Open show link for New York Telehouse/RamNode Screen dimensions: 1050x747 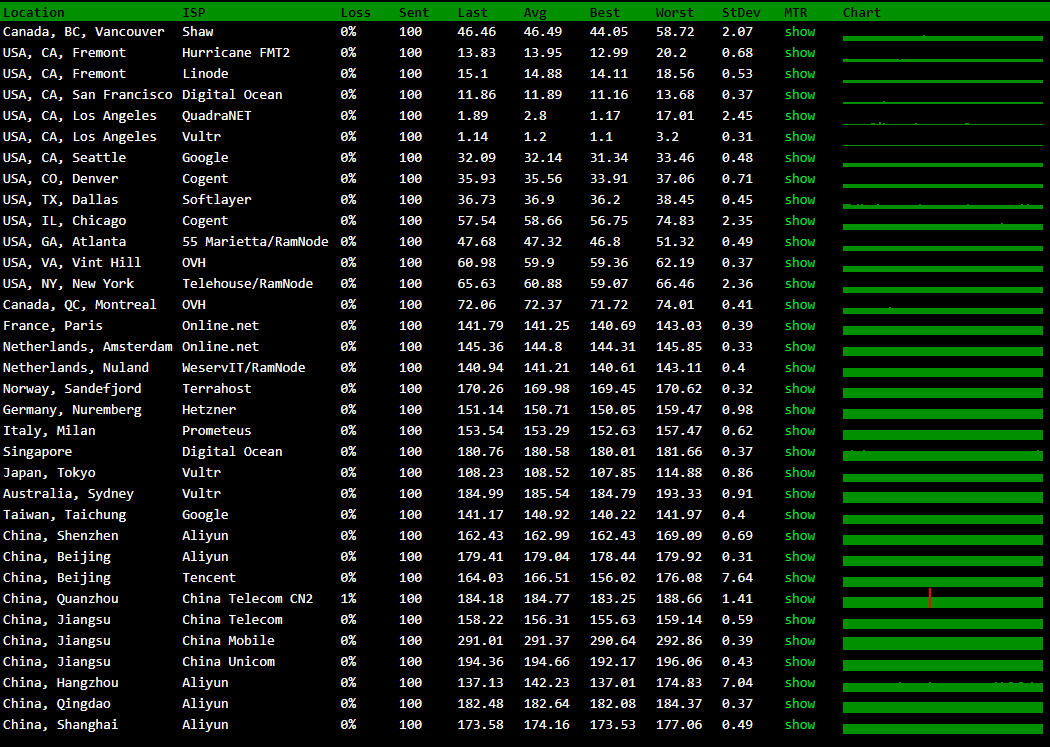[x=799, y=284]
